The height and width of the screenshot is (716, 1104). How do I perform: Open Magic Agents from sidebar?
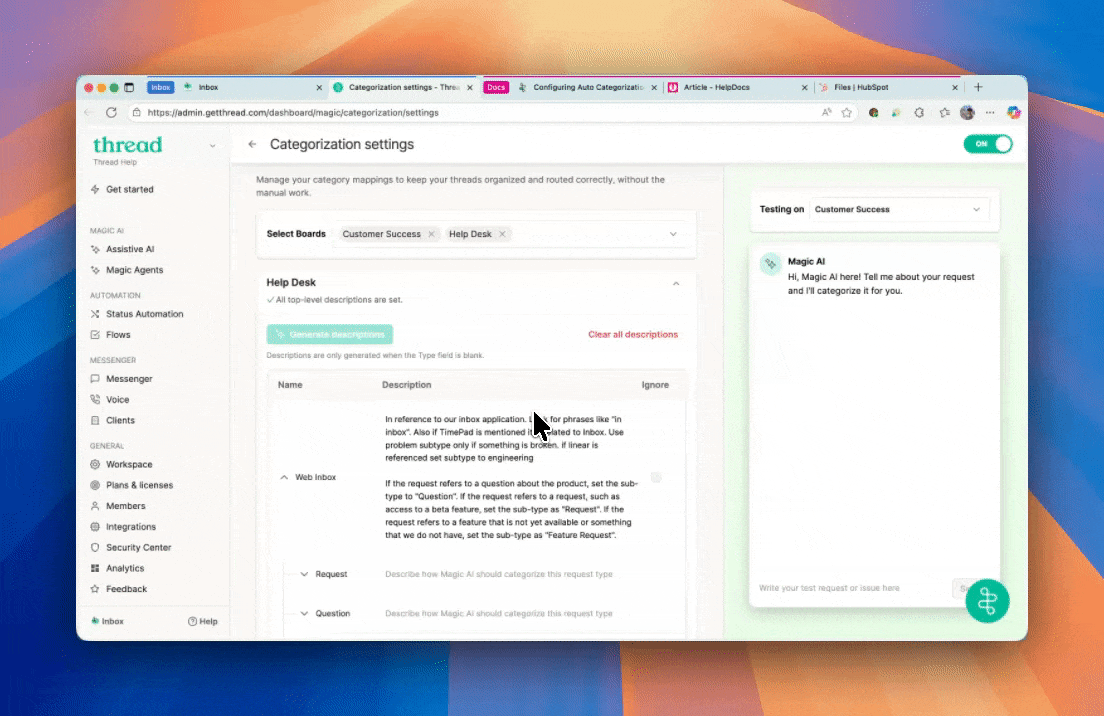(x=134, y=270)
